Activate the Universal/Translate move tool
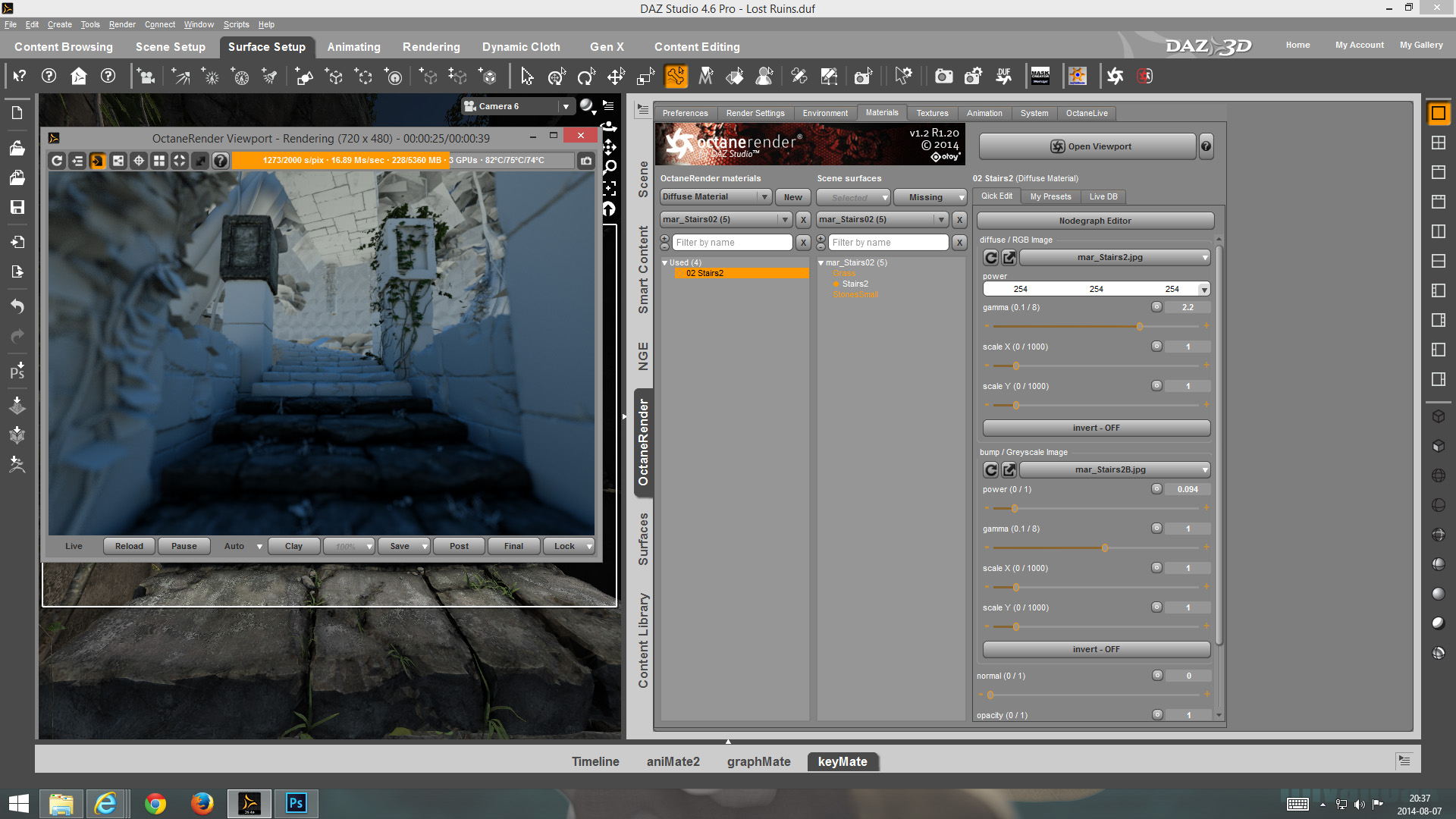 pyautogui.click(x=615, y=77)
